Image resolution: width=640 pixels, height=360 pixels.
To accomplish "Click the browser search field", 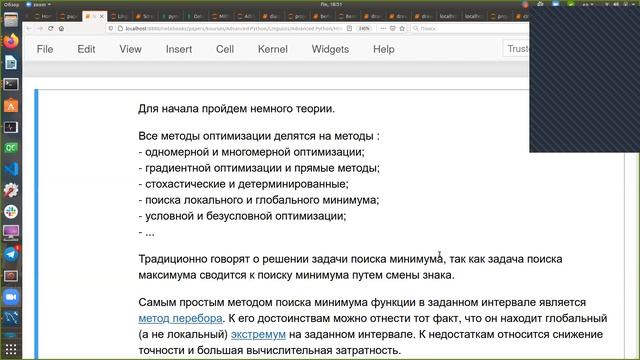I will 469,29.
